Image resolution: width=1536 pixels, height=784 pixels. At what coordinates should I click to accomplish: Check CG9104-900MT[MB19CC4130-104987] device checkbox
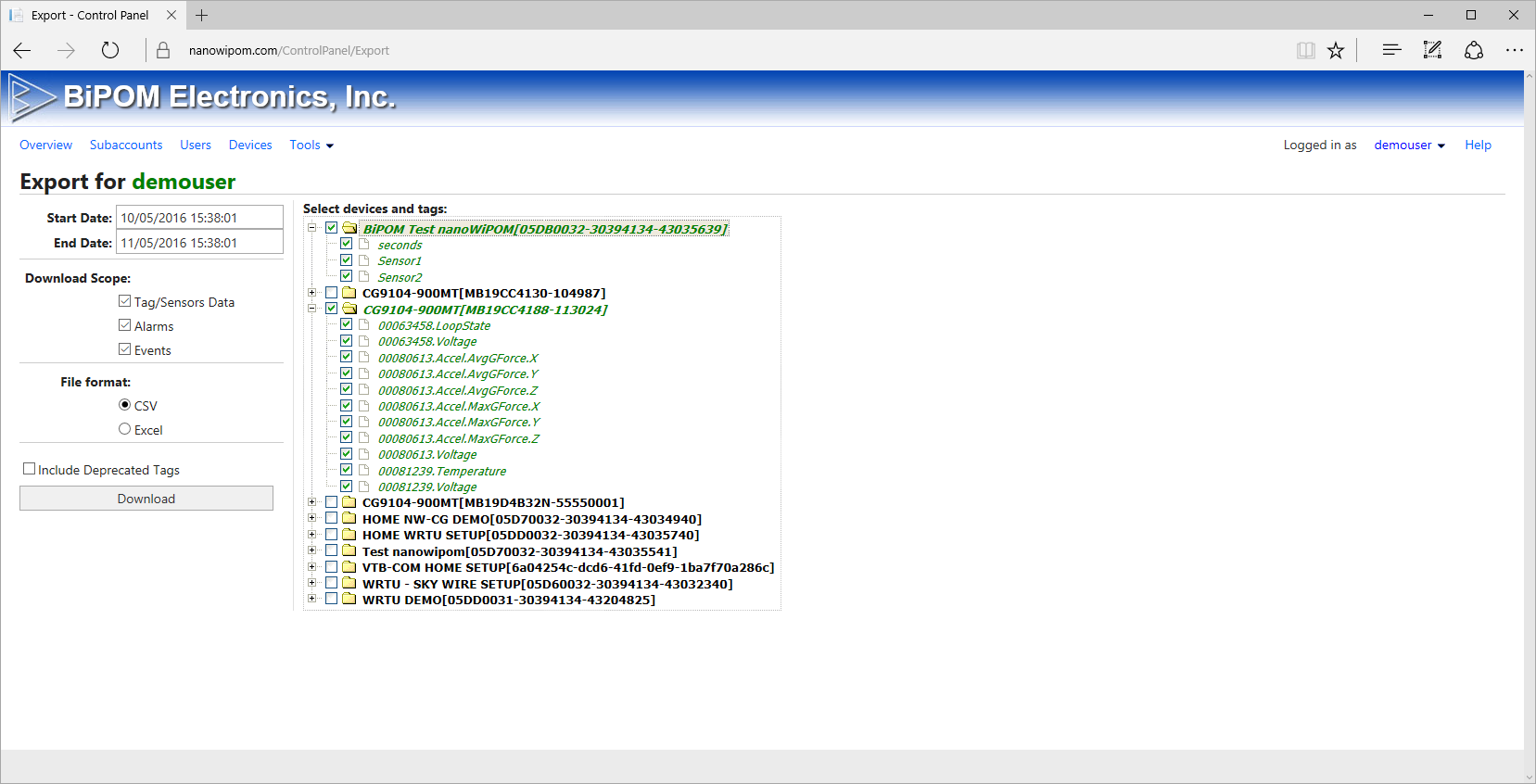[x=331, y=293]
